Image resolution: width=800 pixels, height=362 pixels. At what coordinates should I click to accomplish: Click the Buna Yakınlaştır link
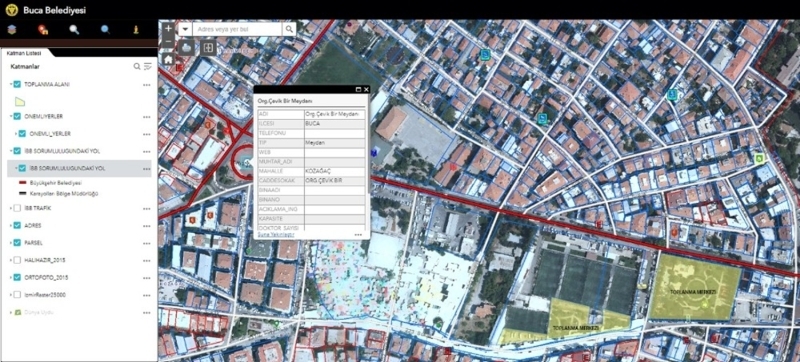pyautogui.click(x=276, y=235)
